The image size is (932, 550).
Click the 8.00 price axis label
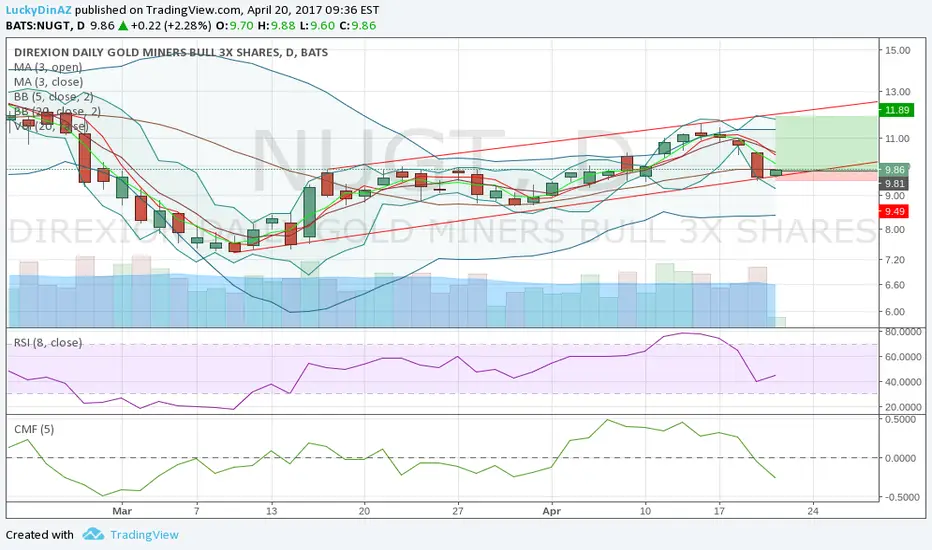click(x=895, y=230)
